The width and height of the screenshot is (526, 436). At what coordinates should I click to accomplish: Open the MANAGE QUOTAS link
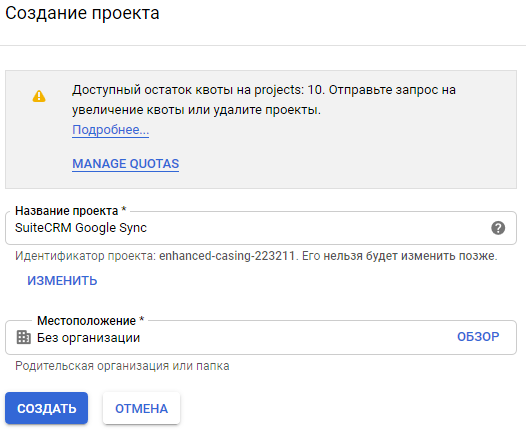point(125,164)
